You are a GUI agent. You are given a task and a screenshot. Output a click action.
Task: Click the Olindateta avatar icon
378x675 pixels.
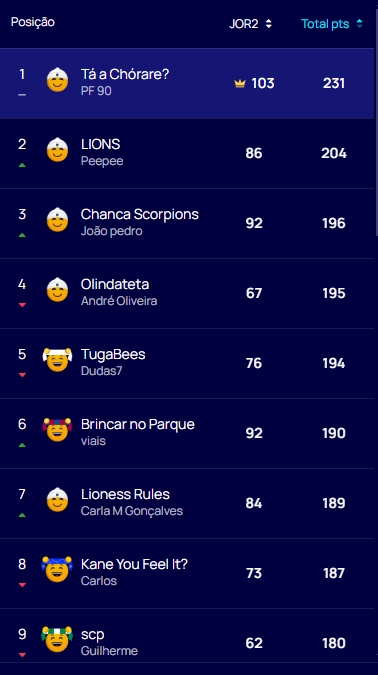pos(57,290)
